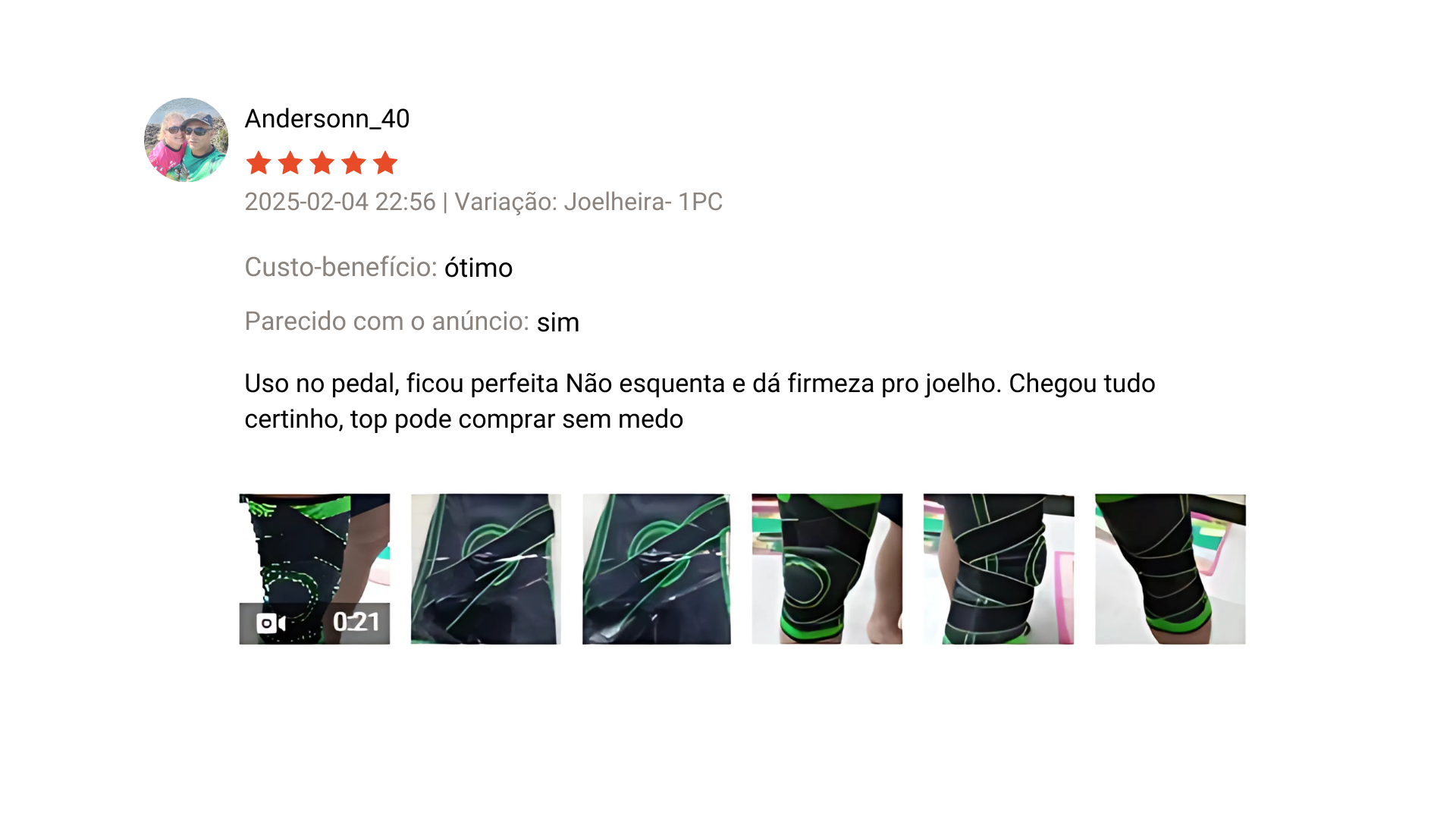1456x819 pixels.
Task: Click the Variação: Joelheira- 1PC text
Action: tap(588, 202)
